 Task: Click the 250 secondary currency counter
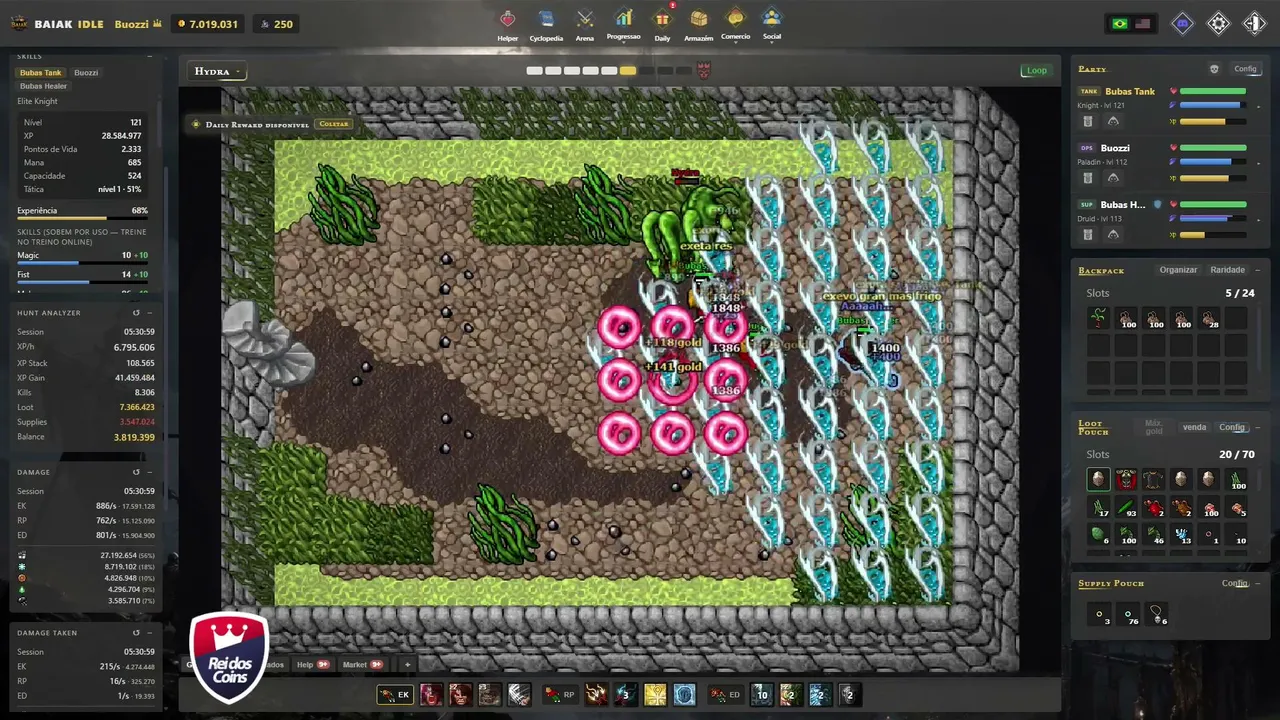pyautogui.click(x=276, y=24)
